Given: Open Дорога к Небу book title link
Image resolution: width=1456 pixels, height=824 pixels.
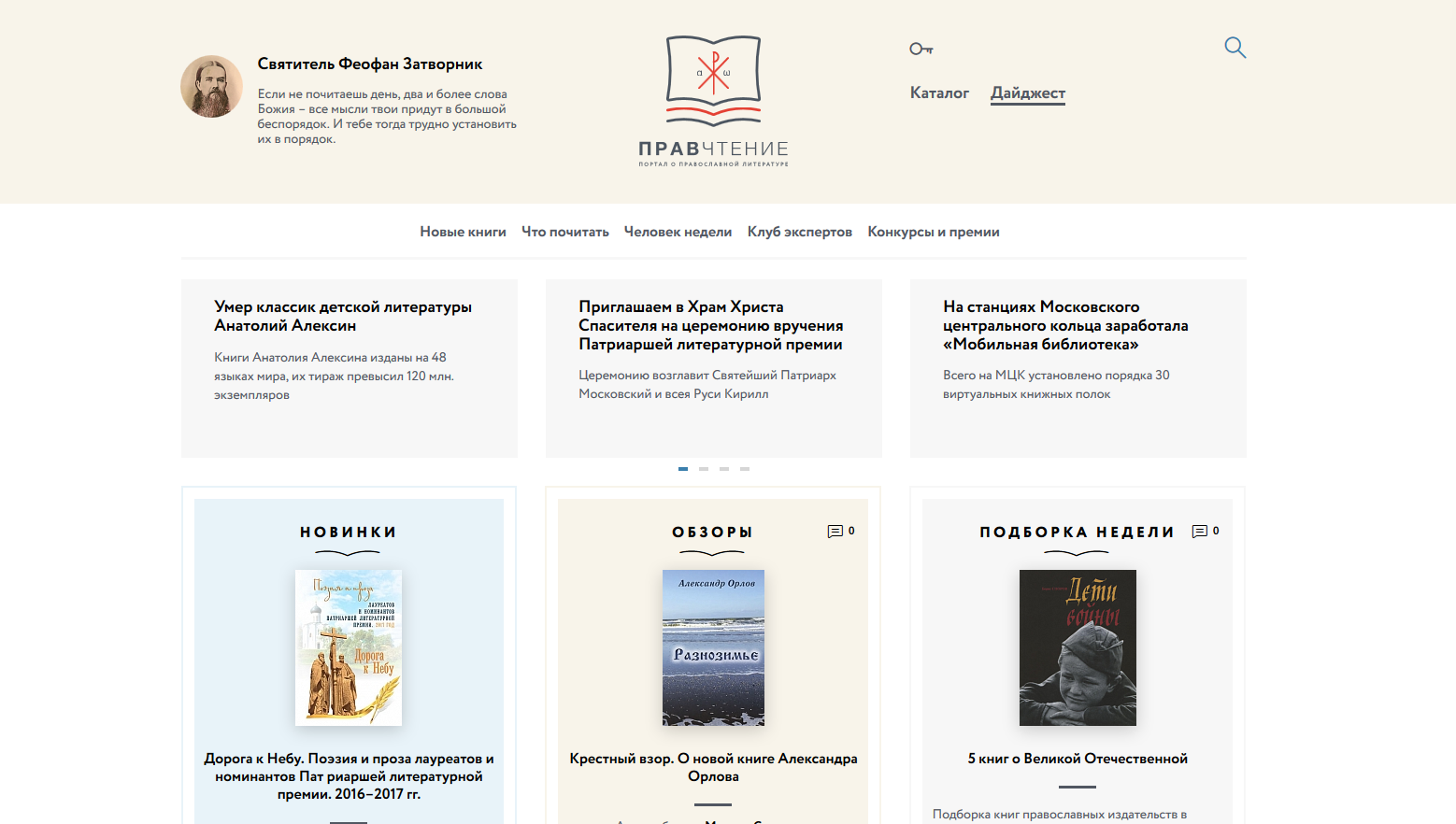Looking at the screenshot, I should (349, 776).
